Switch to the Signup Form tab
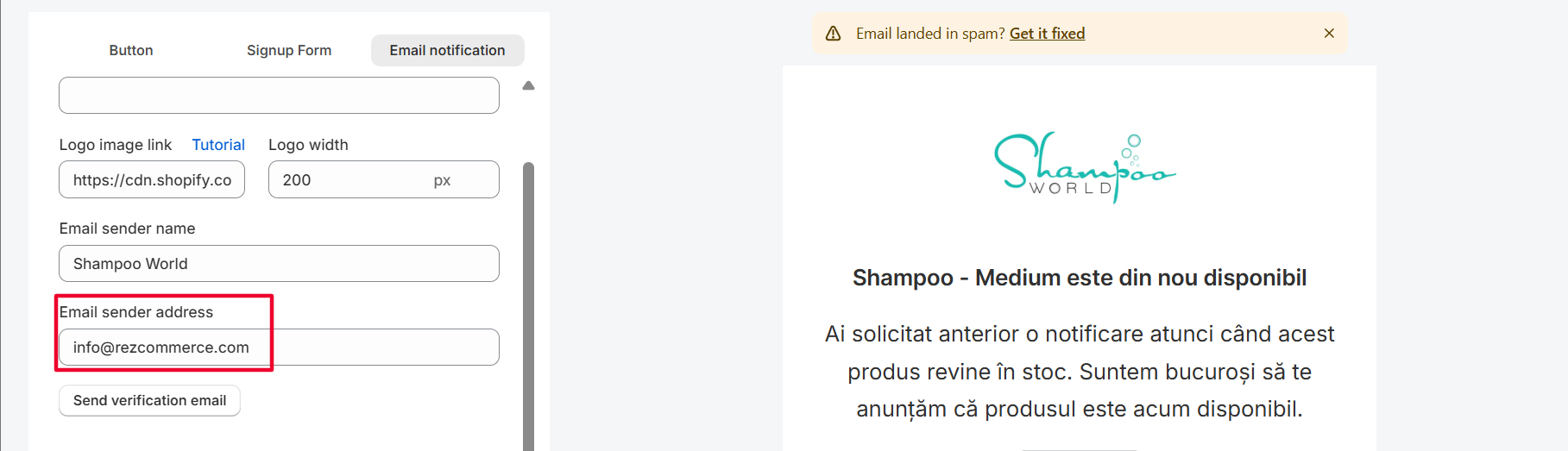The width and height of the screenshot is (1568, 451). point(289,50)
